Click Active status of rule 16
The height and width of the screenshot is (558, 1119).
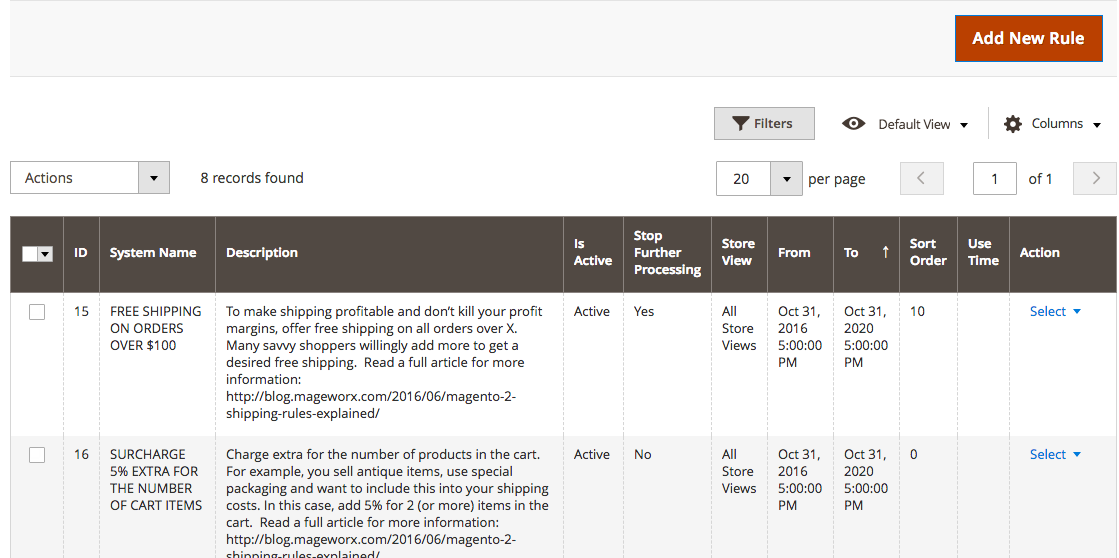(592, 455)
